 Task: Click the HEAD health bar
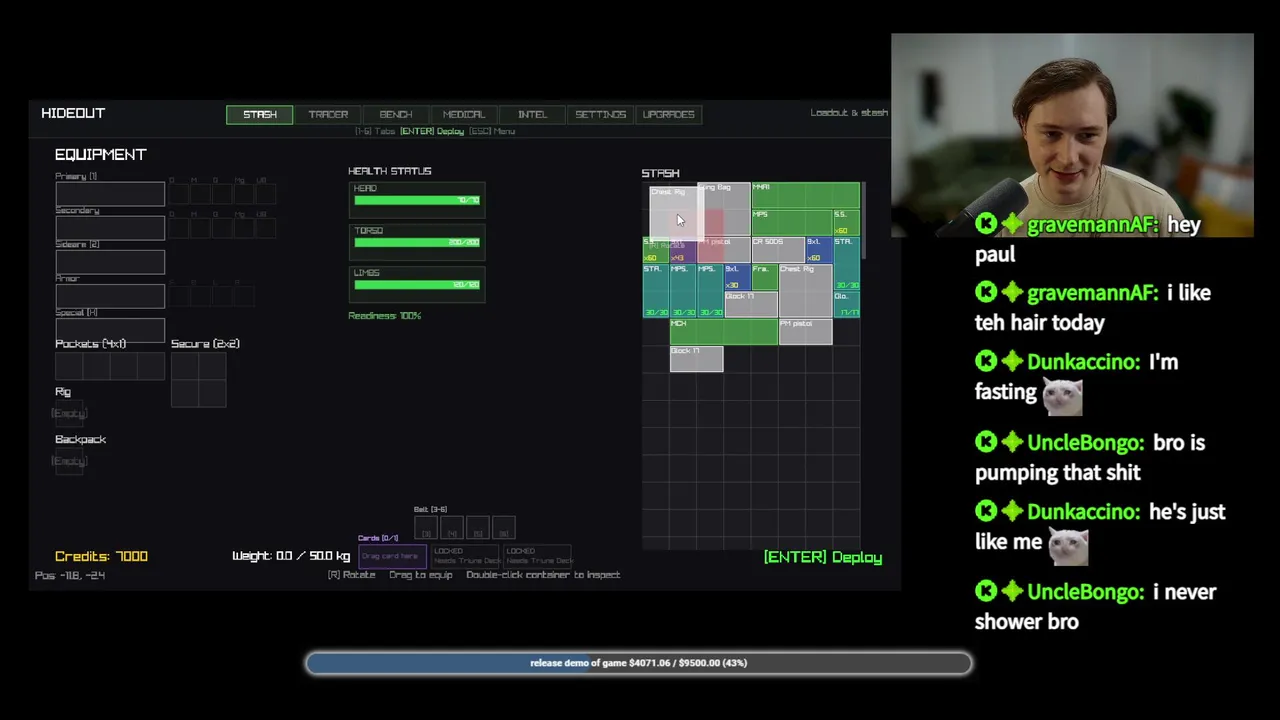click(x=417, y=200)
